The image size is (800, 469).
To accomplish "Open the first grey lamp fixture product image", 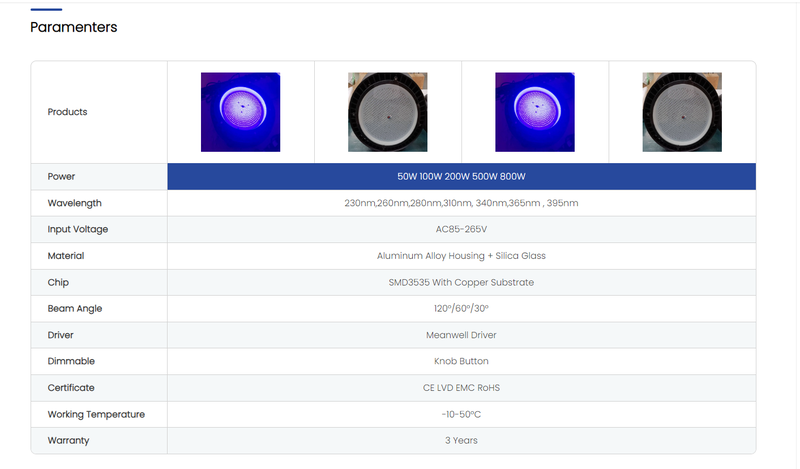I will pyautogui.click(x=387, y=112).
